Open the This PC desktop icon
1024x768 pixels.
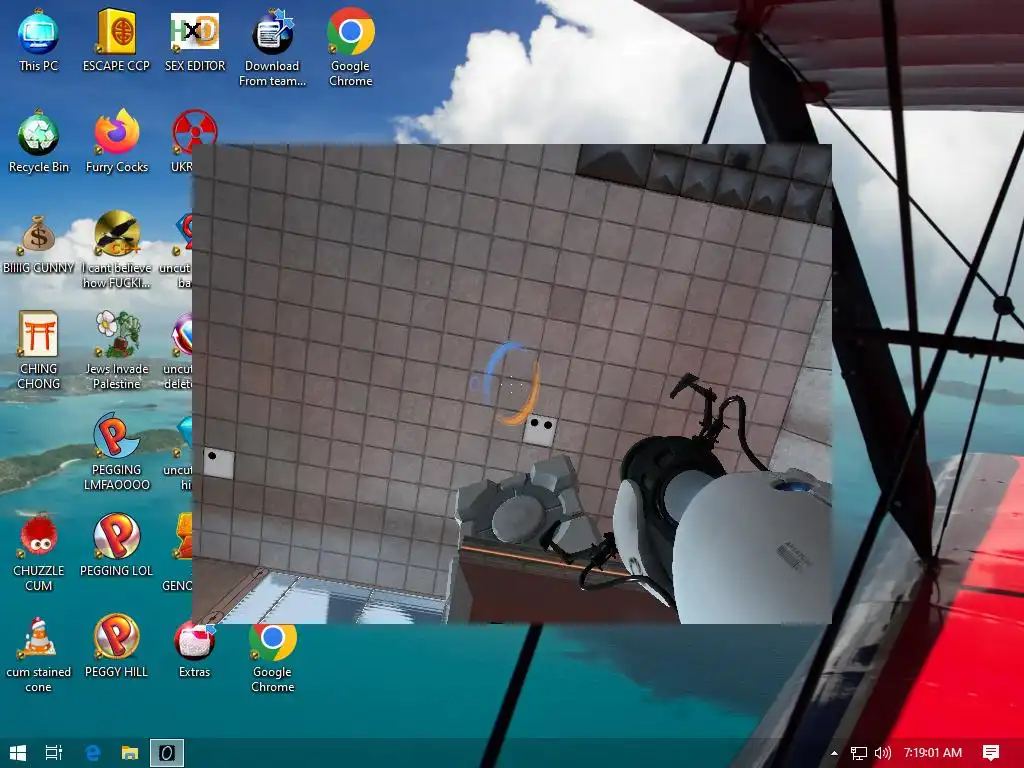coord(38,40)
